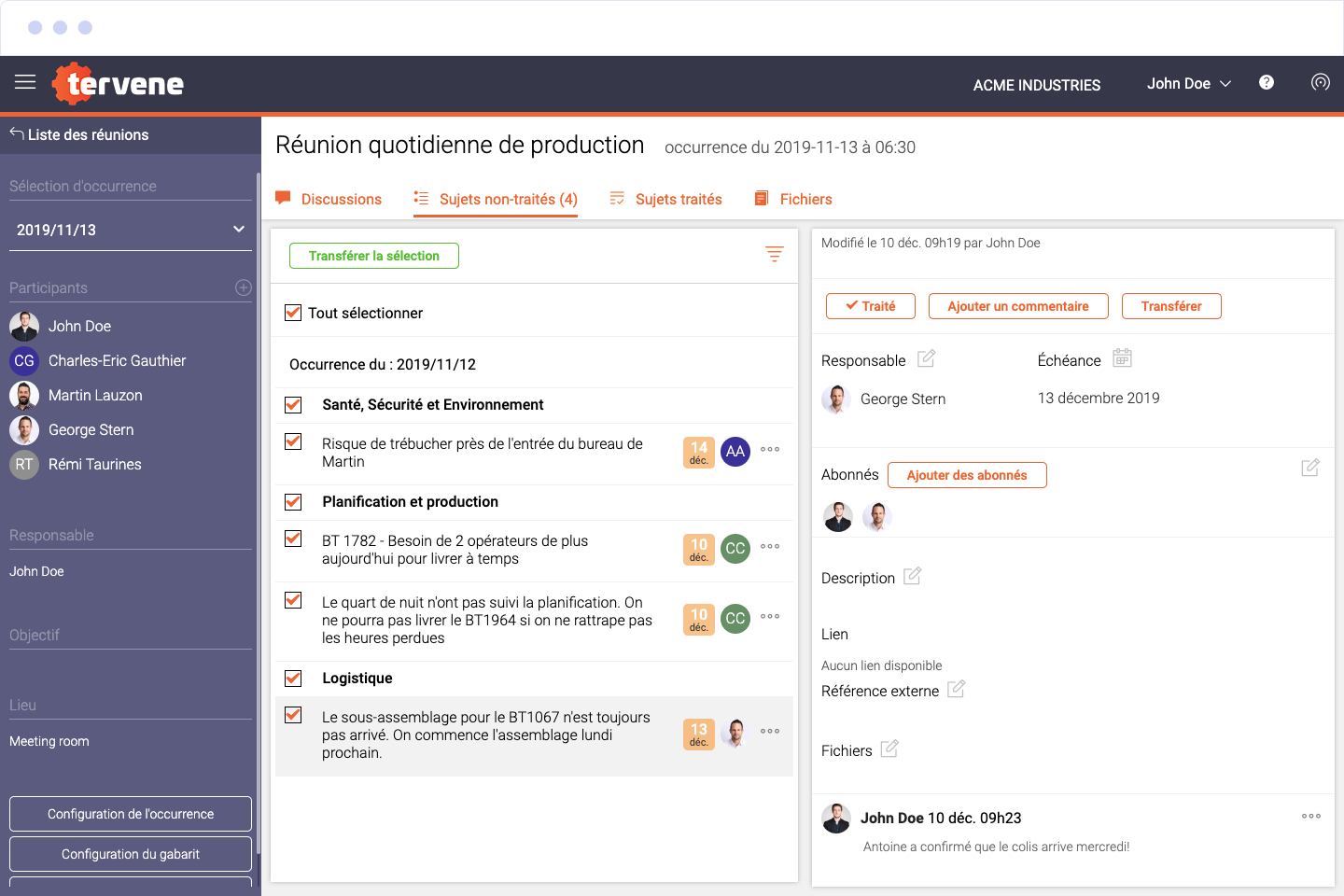This screenshot has height=896, width=1344.
Task: Open the filter icon above topic list
Action: point(775,254)
